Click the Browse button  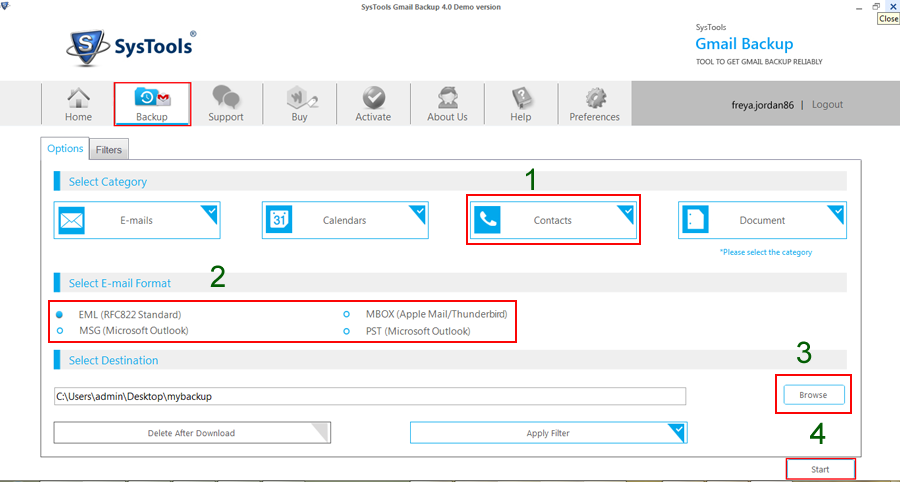click(813, 395)
